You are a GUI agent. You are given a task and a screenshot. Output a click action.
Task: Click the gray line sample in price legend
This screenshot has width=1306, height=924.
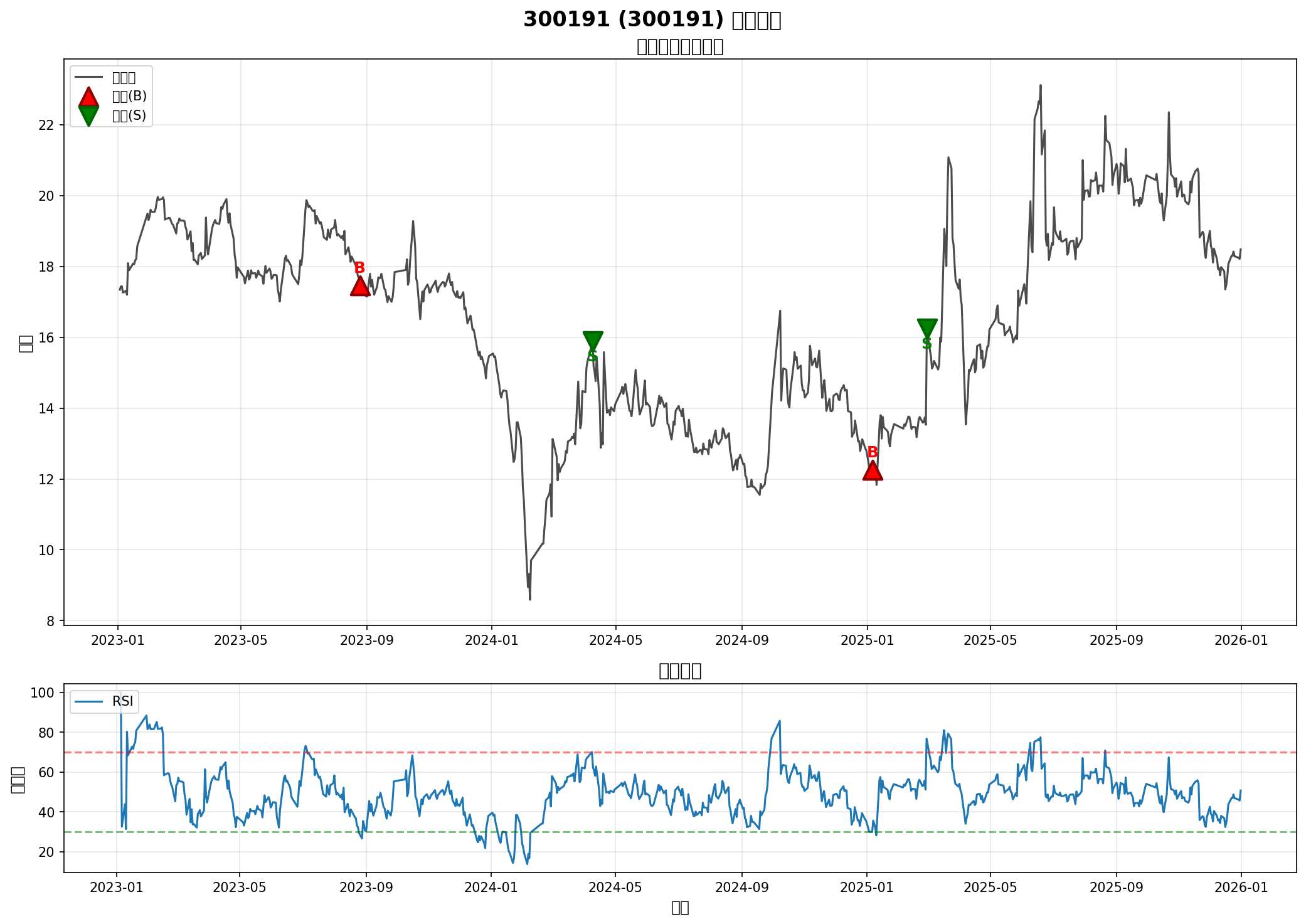pyautogui.click(x=88, y=78)
